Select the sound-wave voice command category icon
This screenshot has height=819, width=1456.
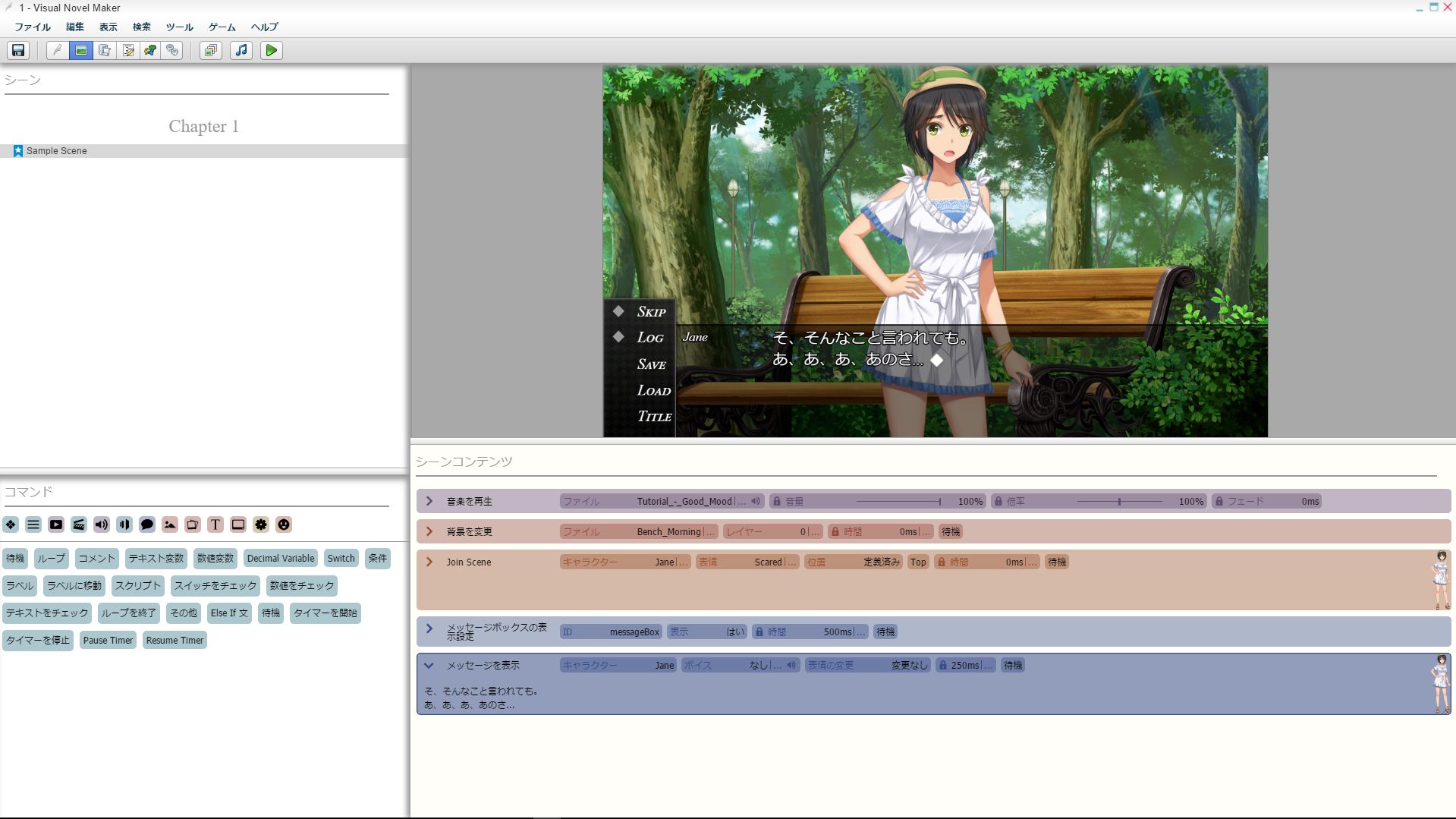(124, 524)
